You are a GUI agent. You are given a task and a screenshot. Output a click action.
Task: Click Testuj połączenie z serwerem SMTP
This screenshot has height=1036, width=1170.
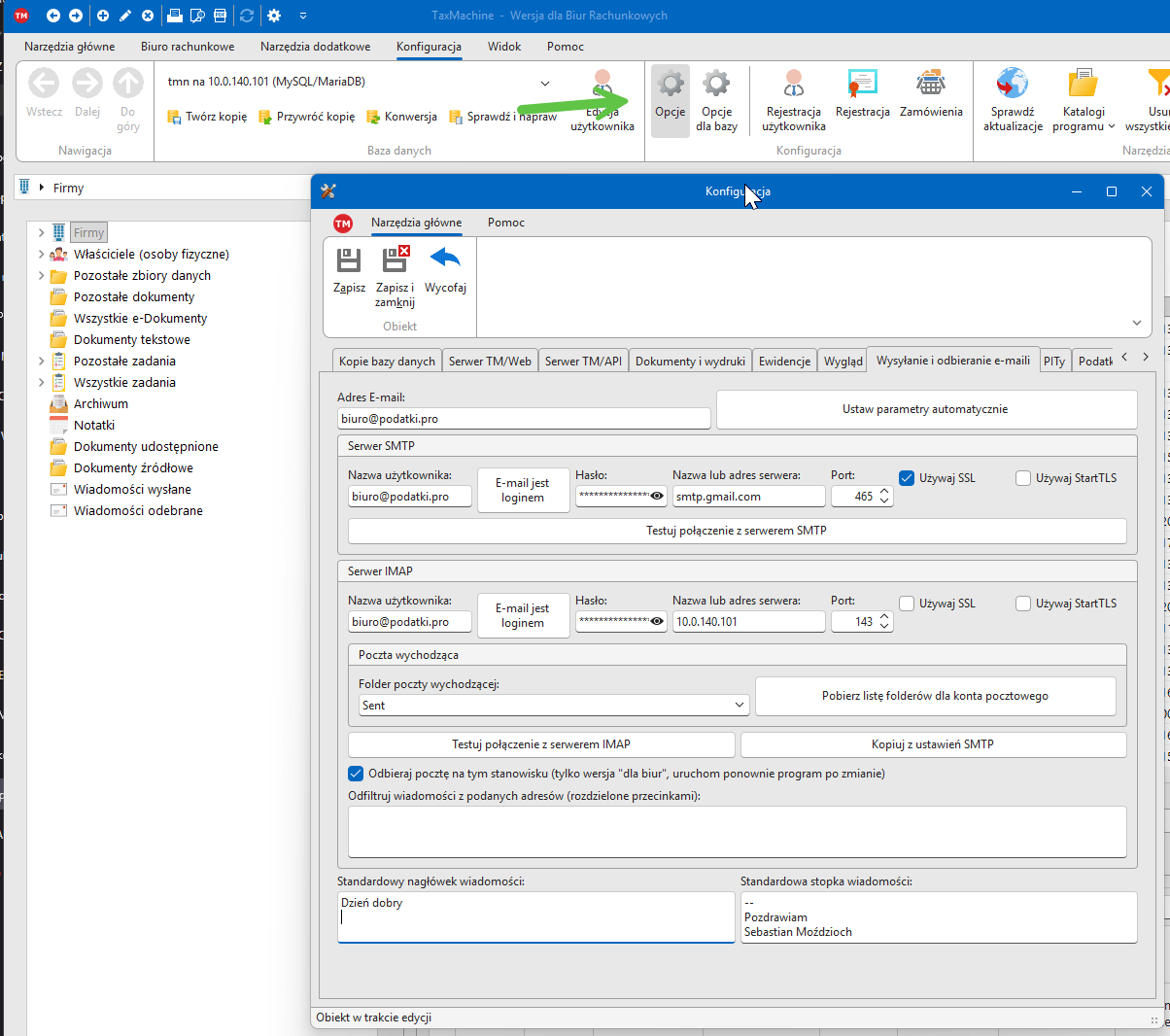[737, 531]
